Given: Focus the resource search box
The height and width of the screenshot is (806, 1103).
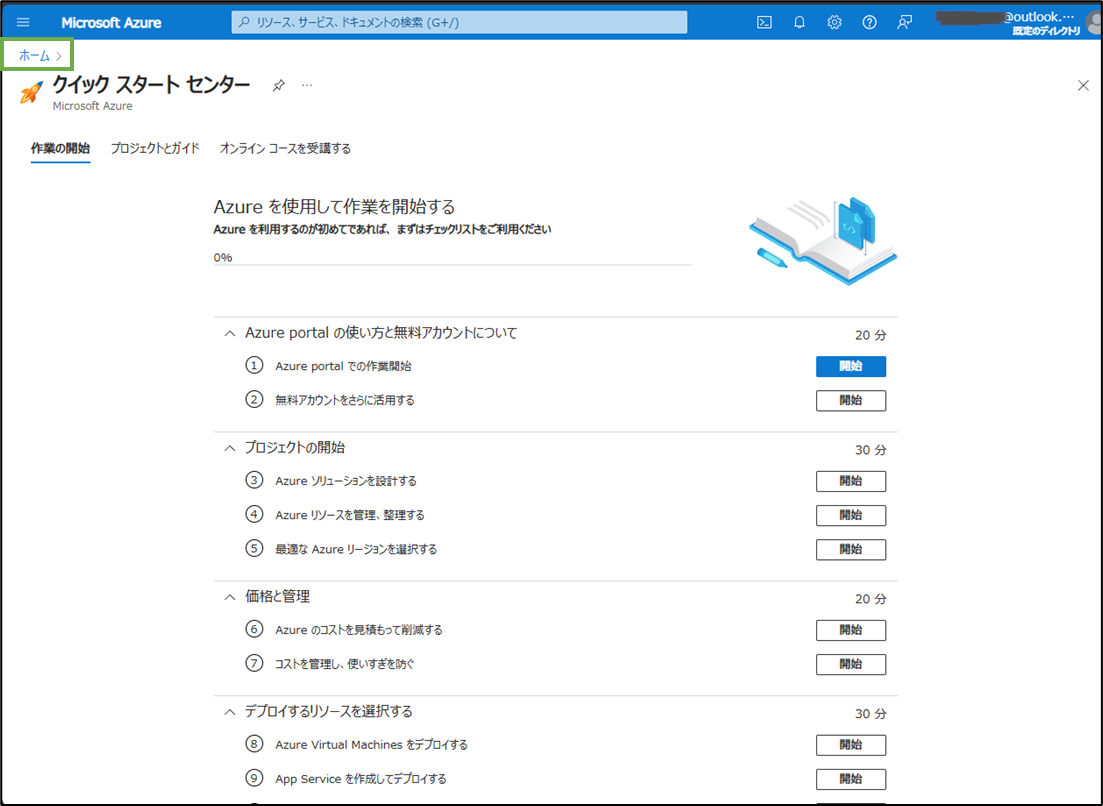Looking at the screenshot, I should coord(459,23).
